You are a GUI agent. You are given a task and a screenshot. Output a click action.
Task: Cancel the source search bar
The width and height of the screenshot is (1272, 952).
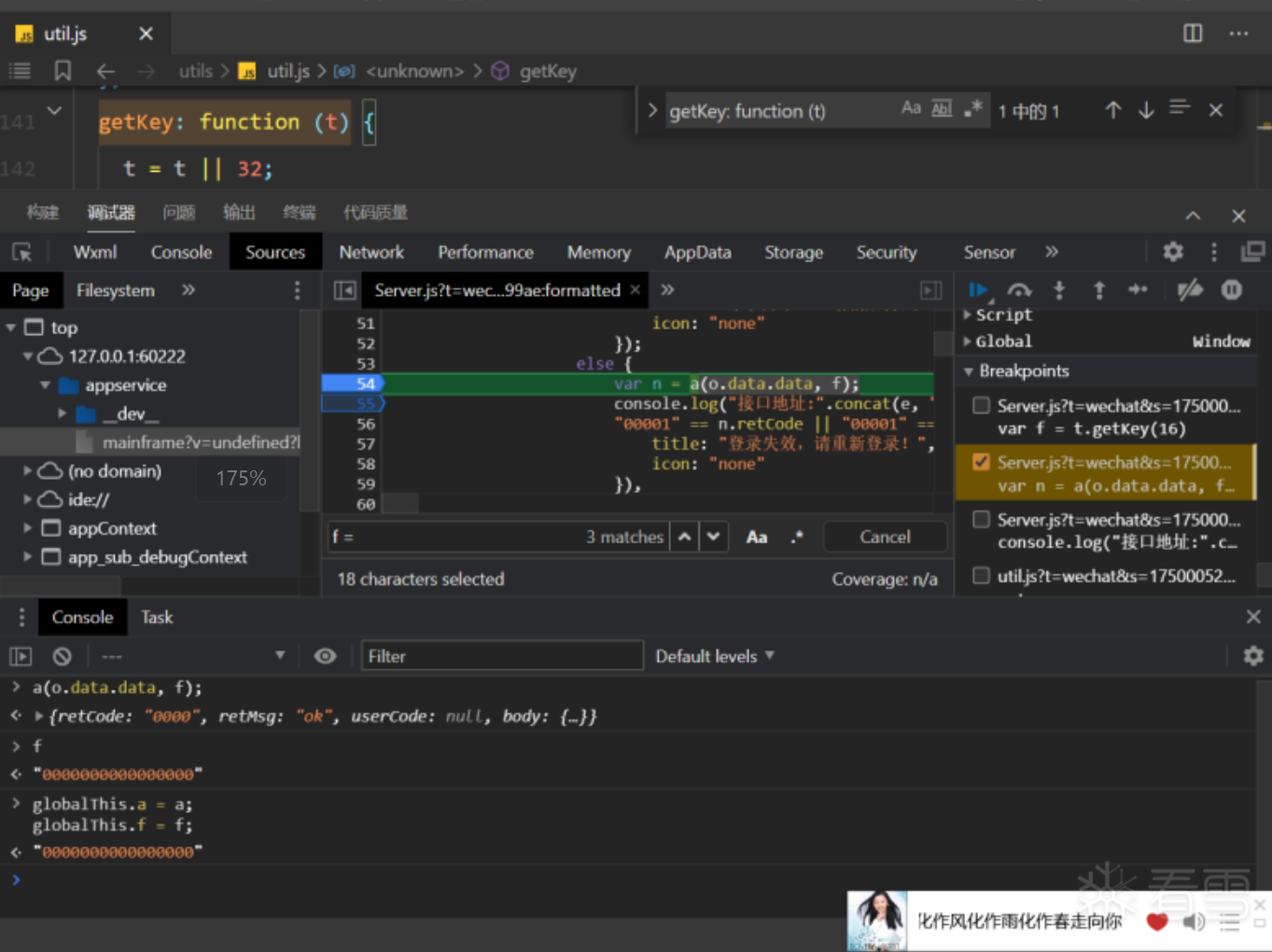coord(885,538)
